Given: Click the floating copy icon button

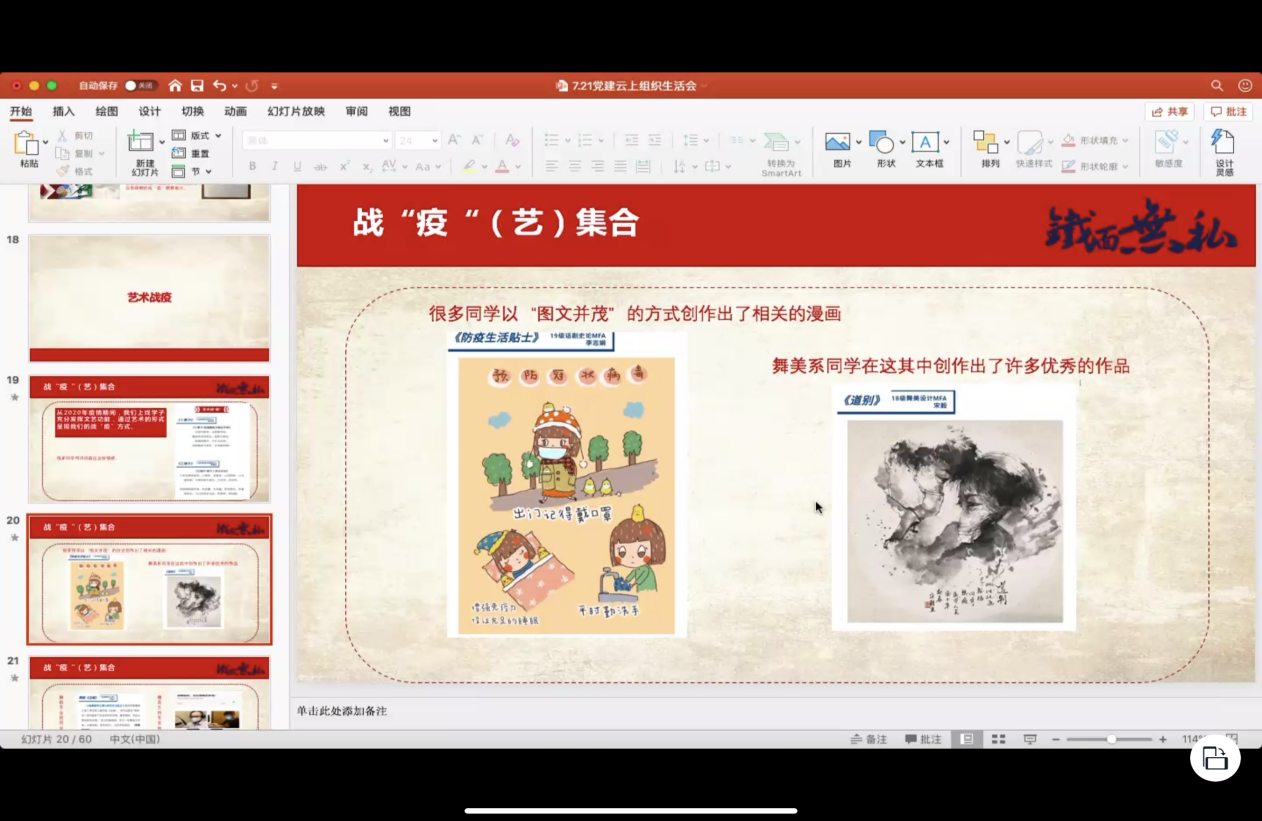Looking at the screenshot, I should click(1215, 759).
